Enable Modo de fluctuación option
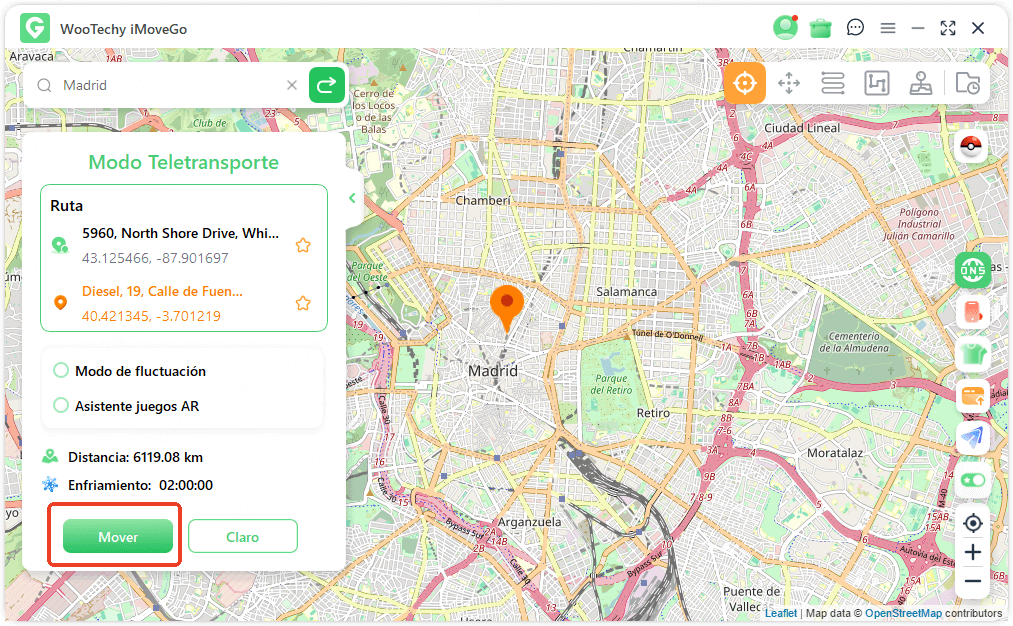 [61, 371]
